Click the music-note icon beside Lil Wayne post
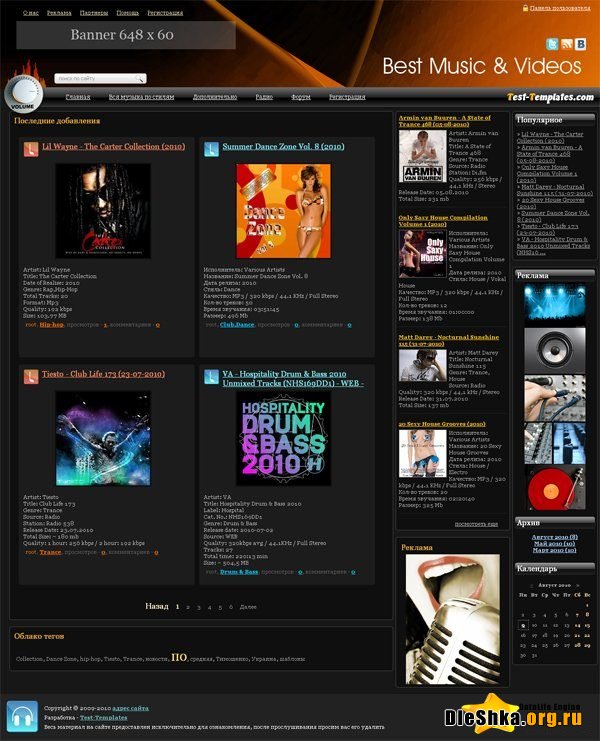This screenshot has width=600, height=741. pyautogui.click(x=31, y=149)
